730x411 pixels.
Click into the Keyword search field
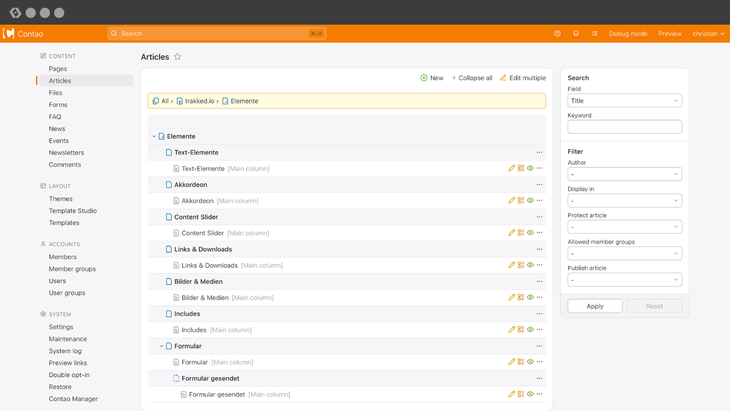pos(624,127)
